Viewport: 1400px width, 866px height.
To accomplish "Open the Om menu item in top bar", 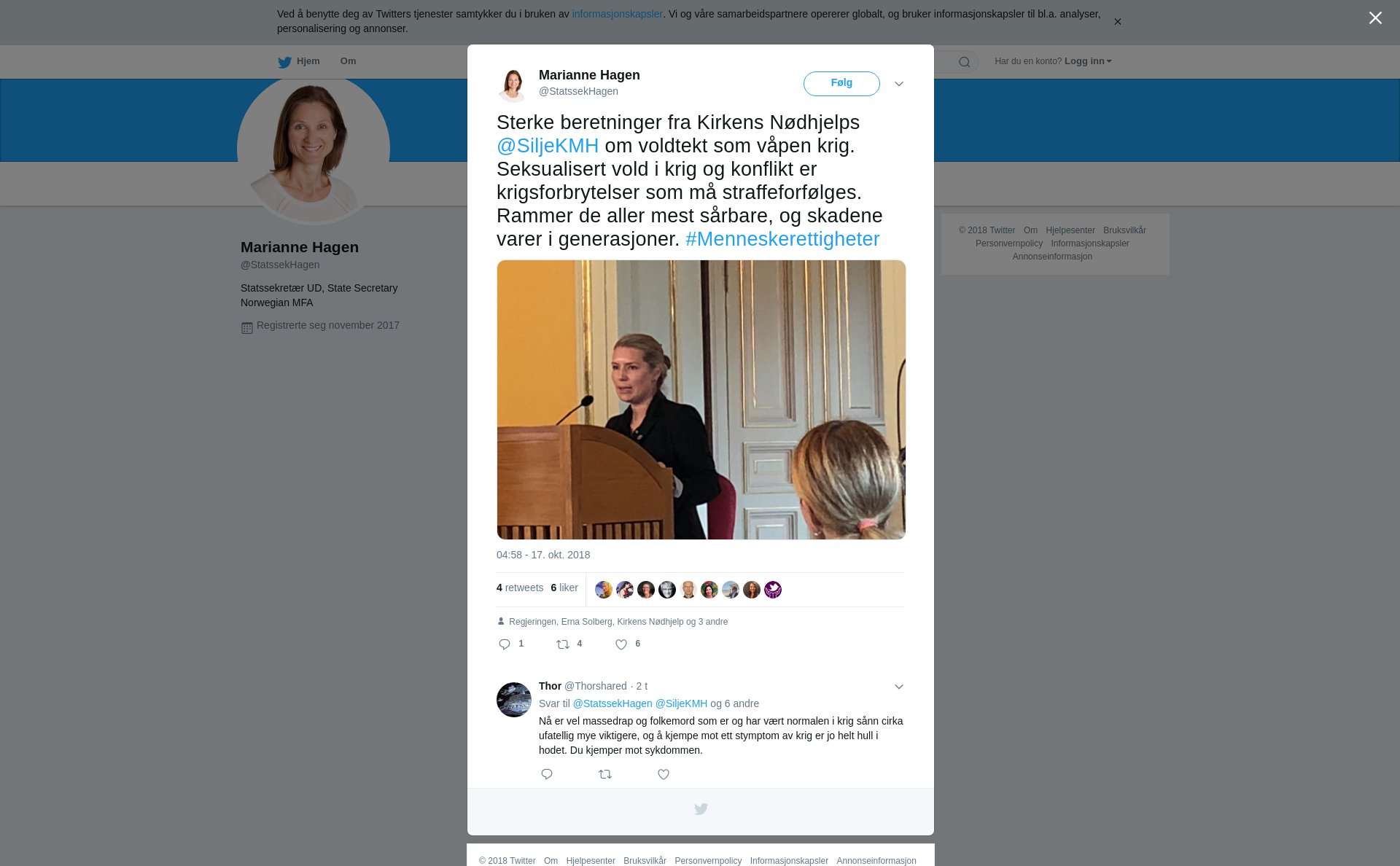I will [349, 61].
